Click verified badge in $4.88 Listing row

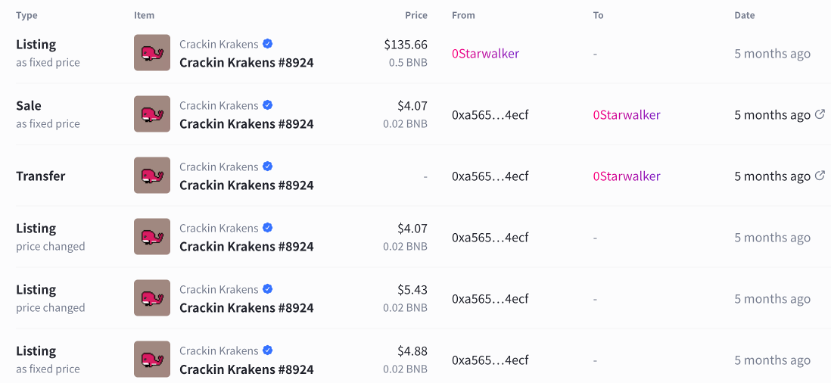pyautogui.click(x=268, y=351)
